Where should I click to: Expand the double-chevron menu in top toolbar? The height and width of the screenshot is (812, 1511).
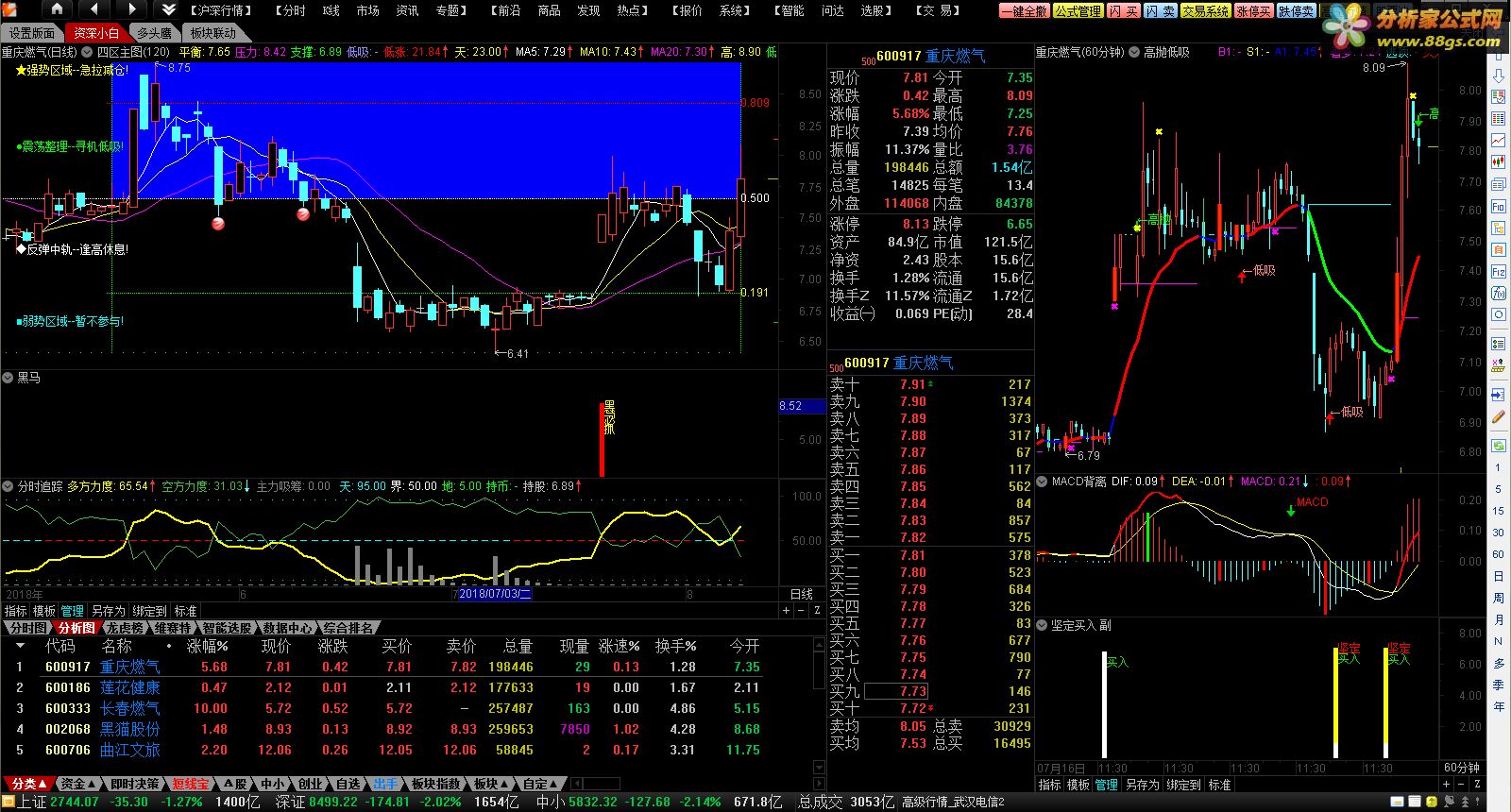pyautogui.click(x=168, y=9)
